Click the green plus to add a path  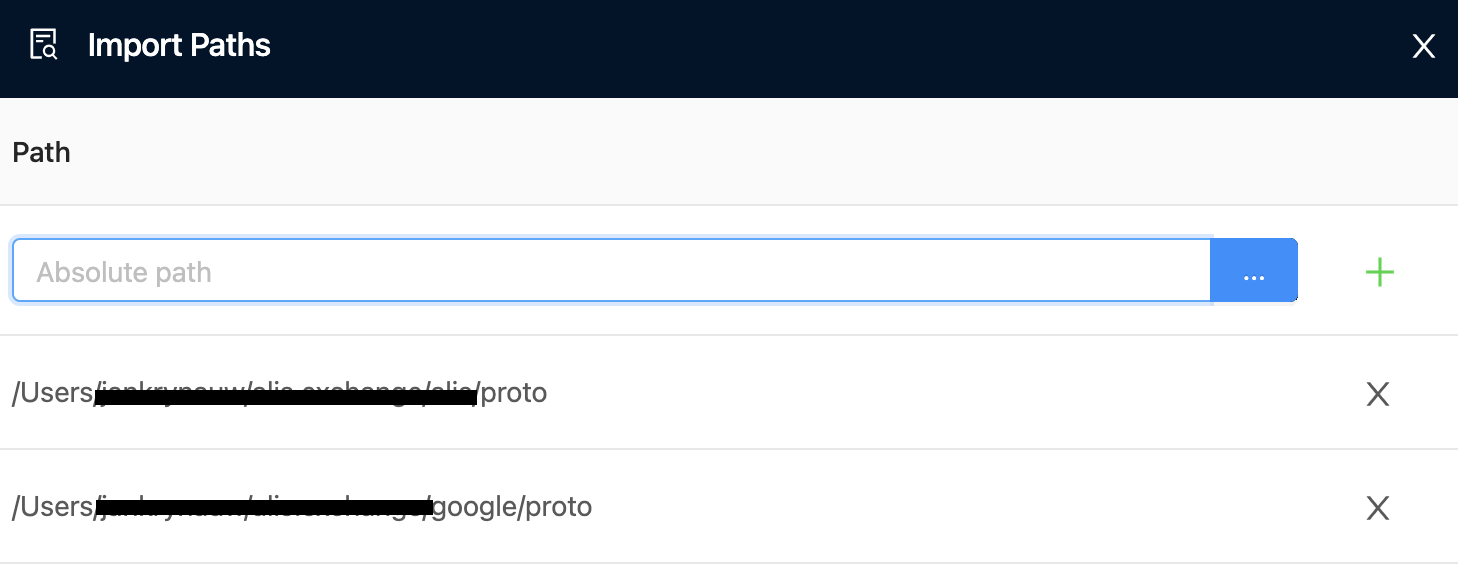[x=1379, y=272]
